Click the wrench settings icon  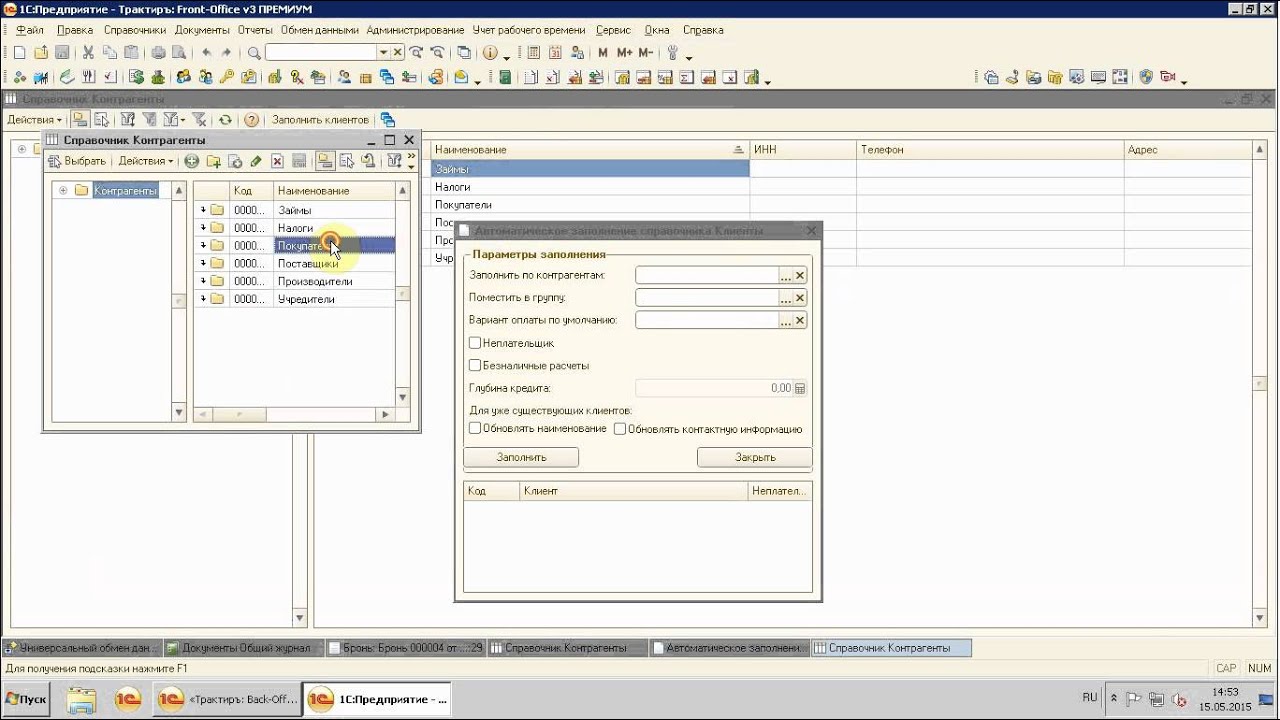click(x=672, y=53)
